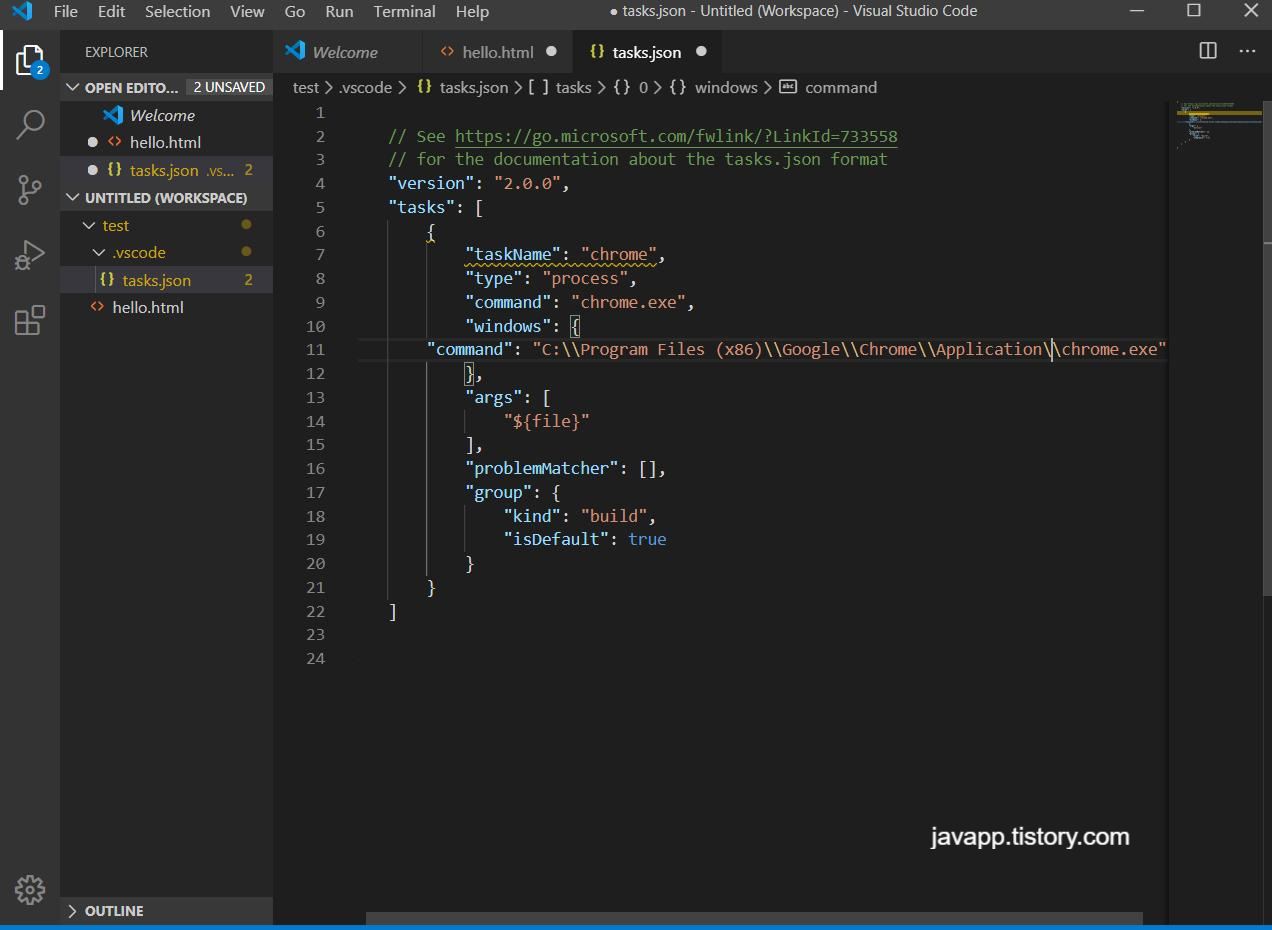Click the Split Editor Right icon

(x=1208, y=51)
